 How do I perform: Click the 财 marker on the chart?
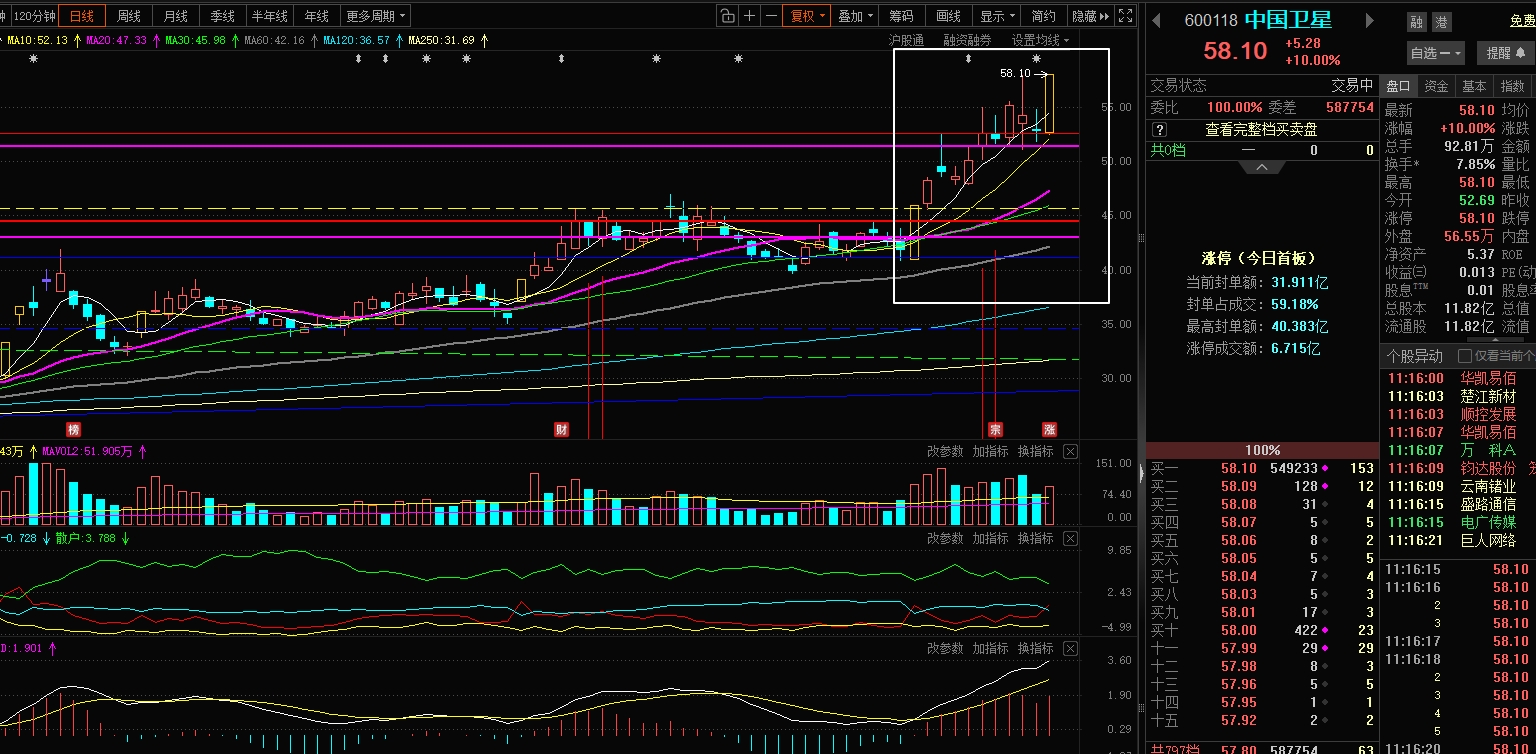pyautogui.click(x=562, y=430)
